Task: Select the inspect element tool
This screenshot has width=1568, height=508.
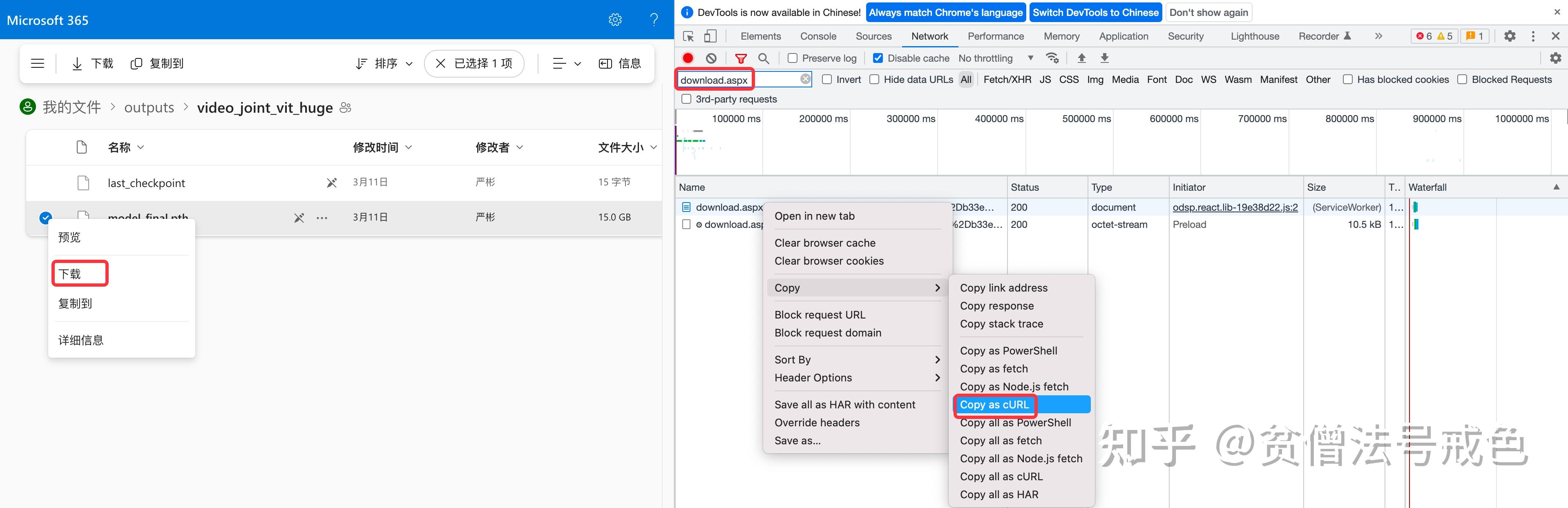Action: click(x=688, y=36)
